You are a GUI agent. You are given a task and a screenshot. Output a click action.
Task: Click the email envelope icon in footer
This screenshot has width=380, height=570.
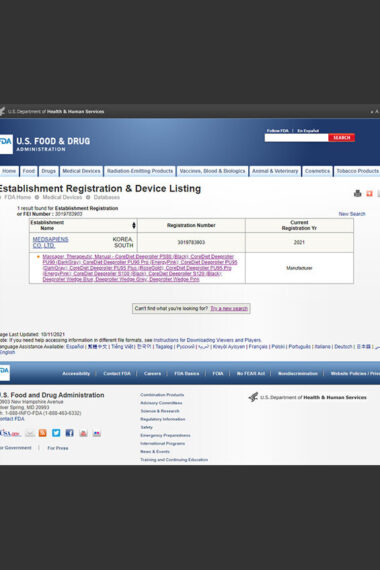tap(30, 433)
